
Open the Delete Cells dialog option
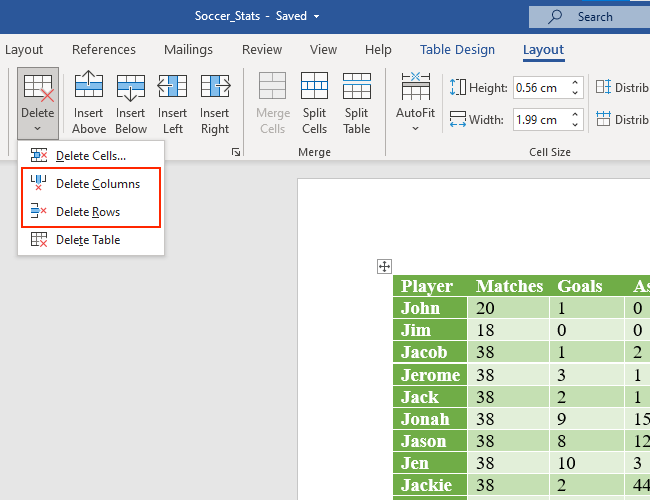(90, 156)
